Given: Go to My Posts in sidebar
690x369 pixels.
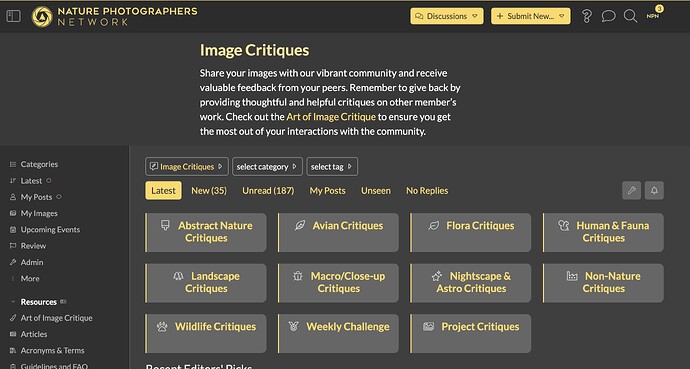Looking at the screenshot, I should tap(36, 197).
